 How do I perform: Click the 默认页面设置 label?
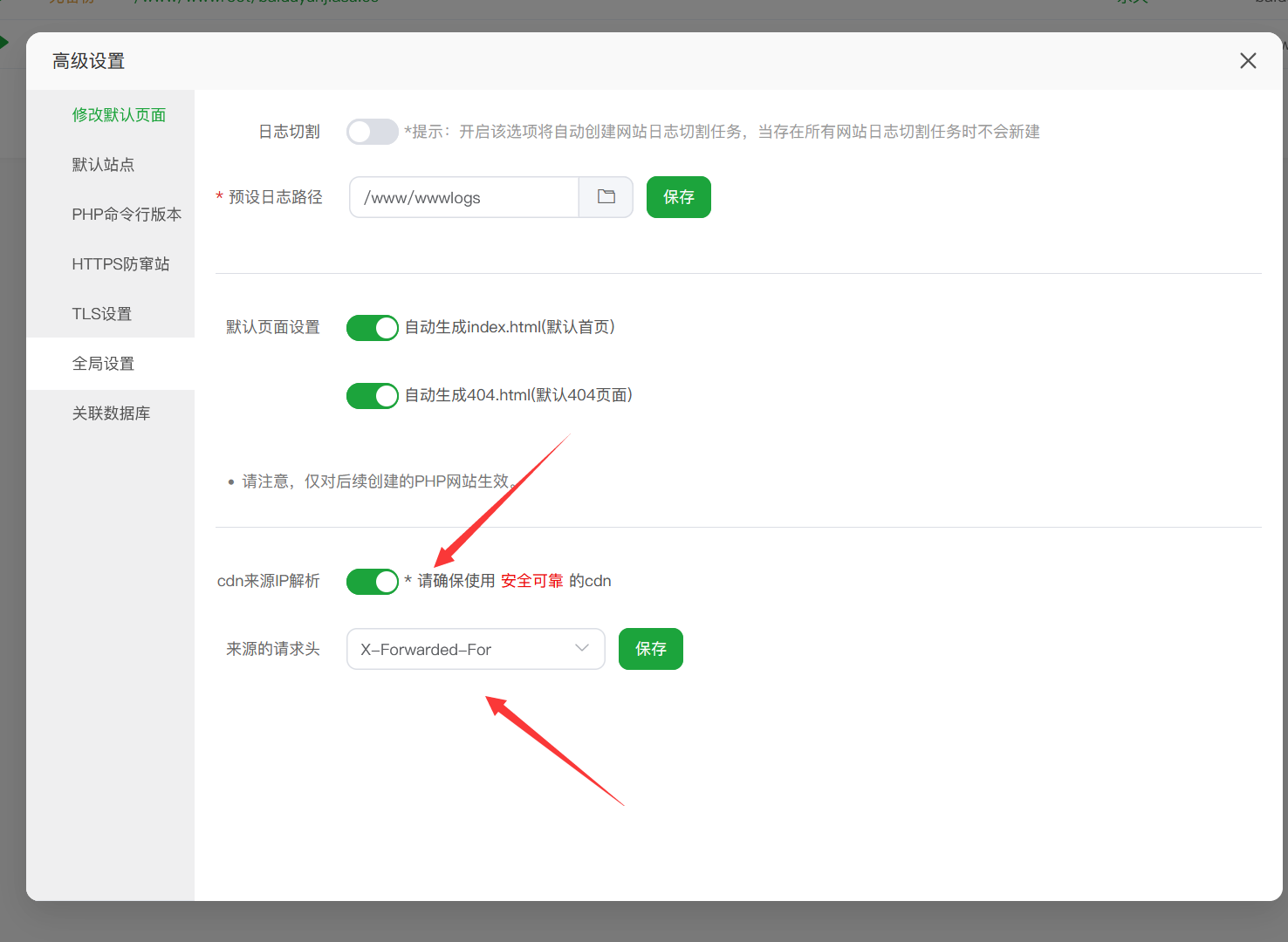[273, 327]
